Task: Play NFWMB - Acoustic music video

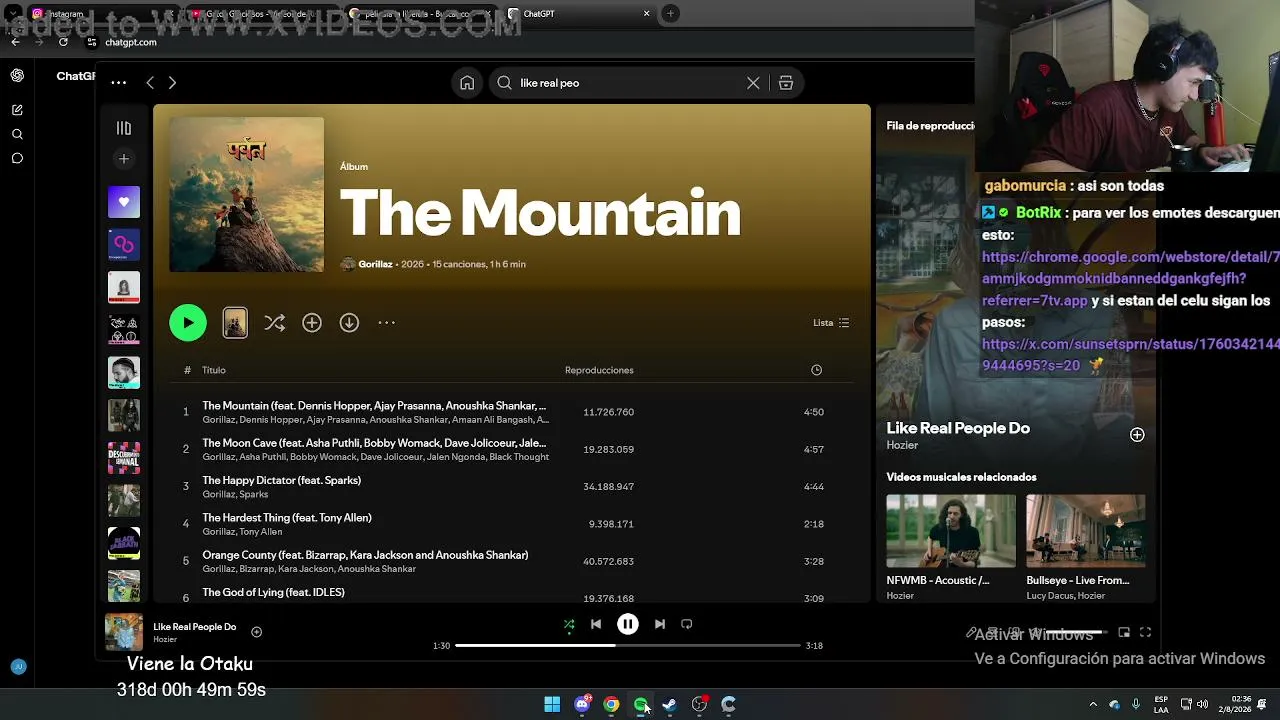Action: [951, 530]
